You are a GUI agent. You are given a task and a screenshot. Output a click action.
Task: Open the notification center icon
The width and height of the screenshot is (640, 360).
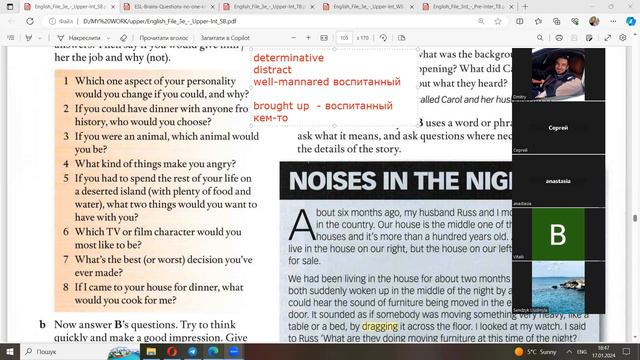coord(627,351)
